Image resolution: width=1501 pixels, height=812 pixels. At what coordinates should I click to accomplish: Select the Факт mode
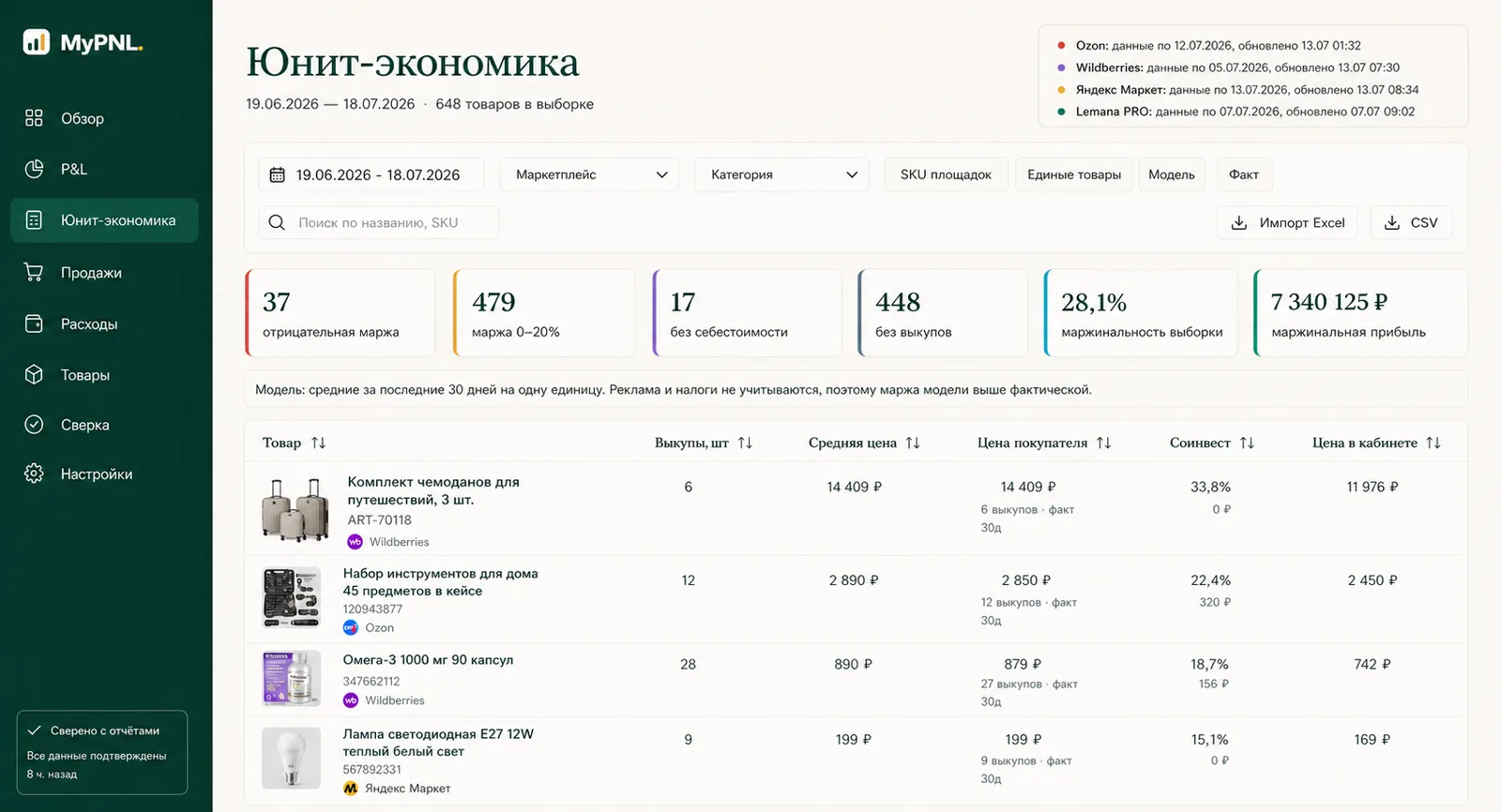[1244, 174]
